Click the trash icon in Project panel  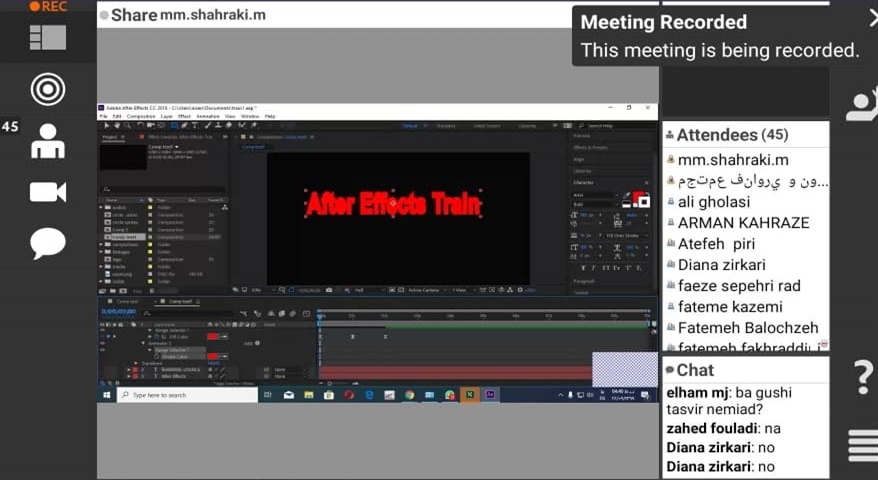152,291
